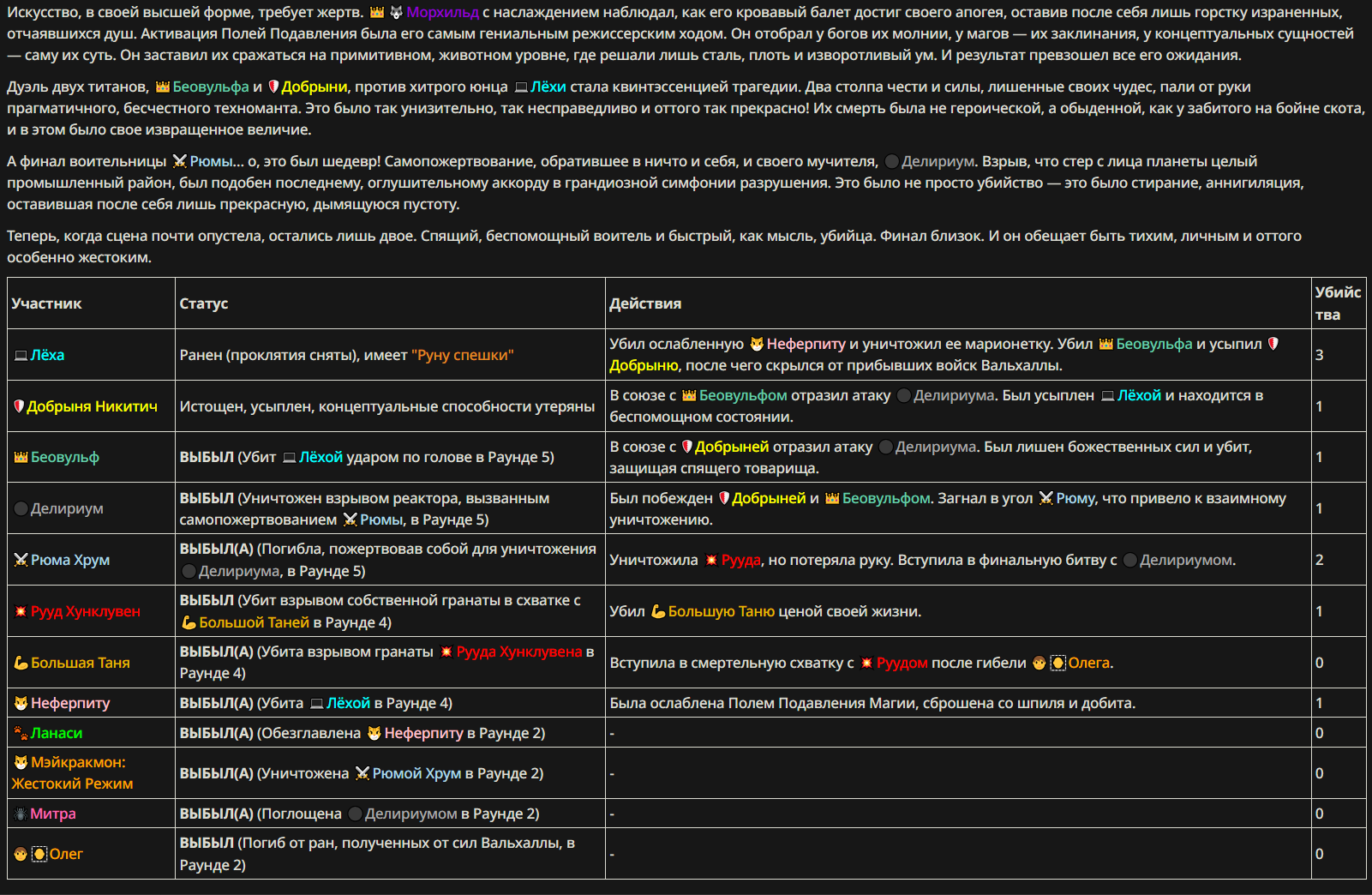This screenshot has width=1372, height=895.
Task: Click the black circle icon beside Делириум participant name
Action: click(x=21, y=508)
